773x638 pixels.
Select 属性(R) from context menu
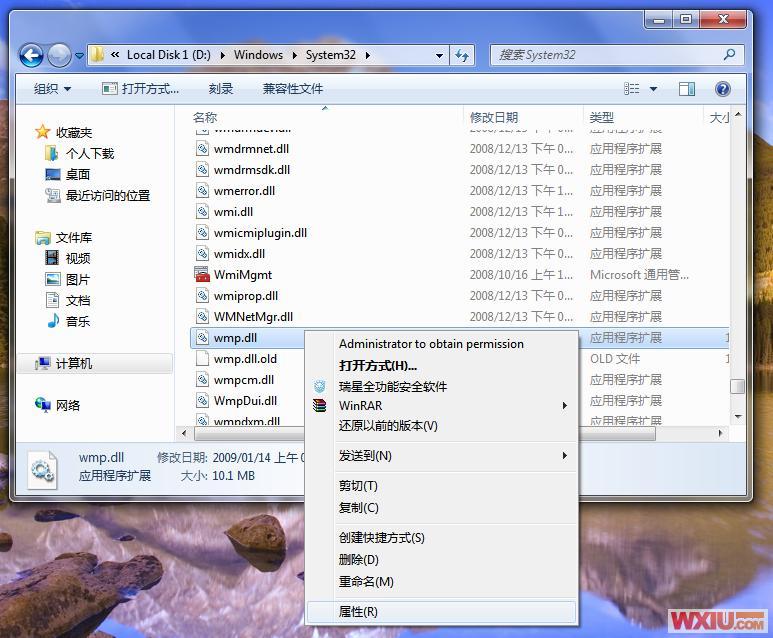tap(358, 612)
